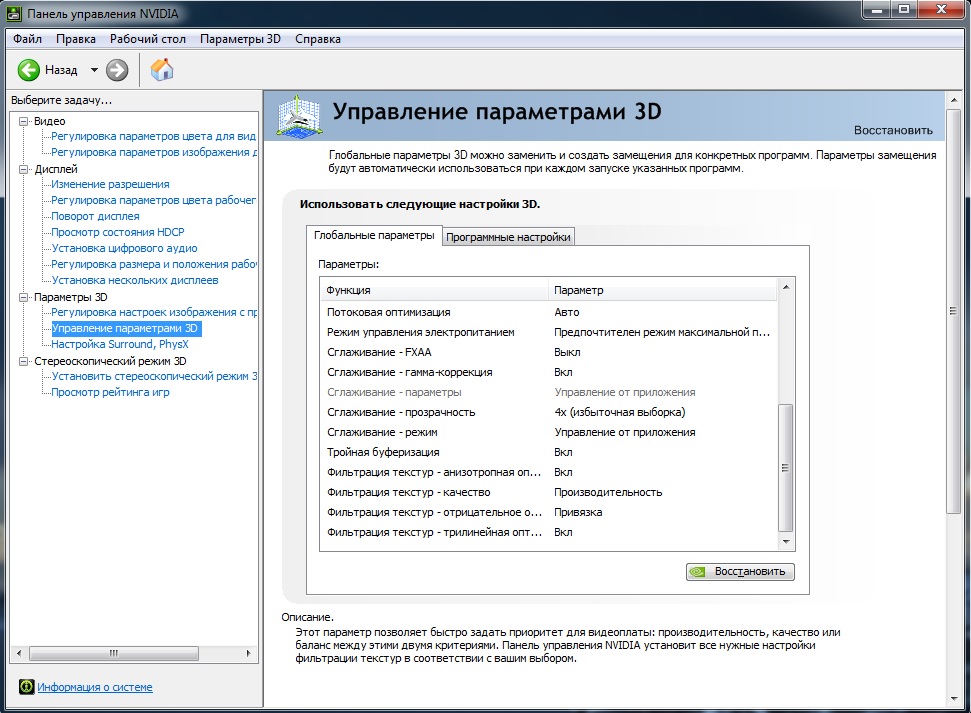971x713 pixels.
Task: Click the Функция column header
Action: [434, 290]
